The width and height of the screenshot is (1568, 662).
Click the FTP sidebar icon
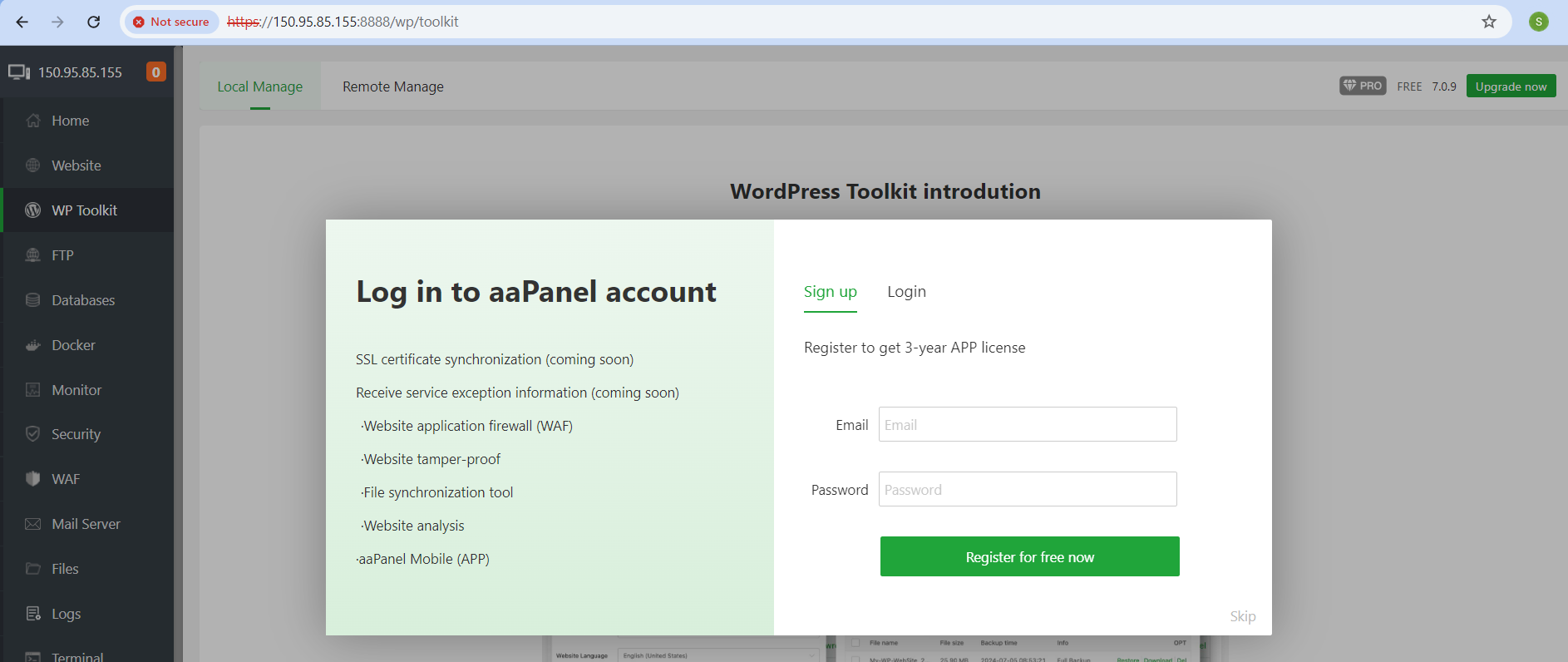coord(33,255)
